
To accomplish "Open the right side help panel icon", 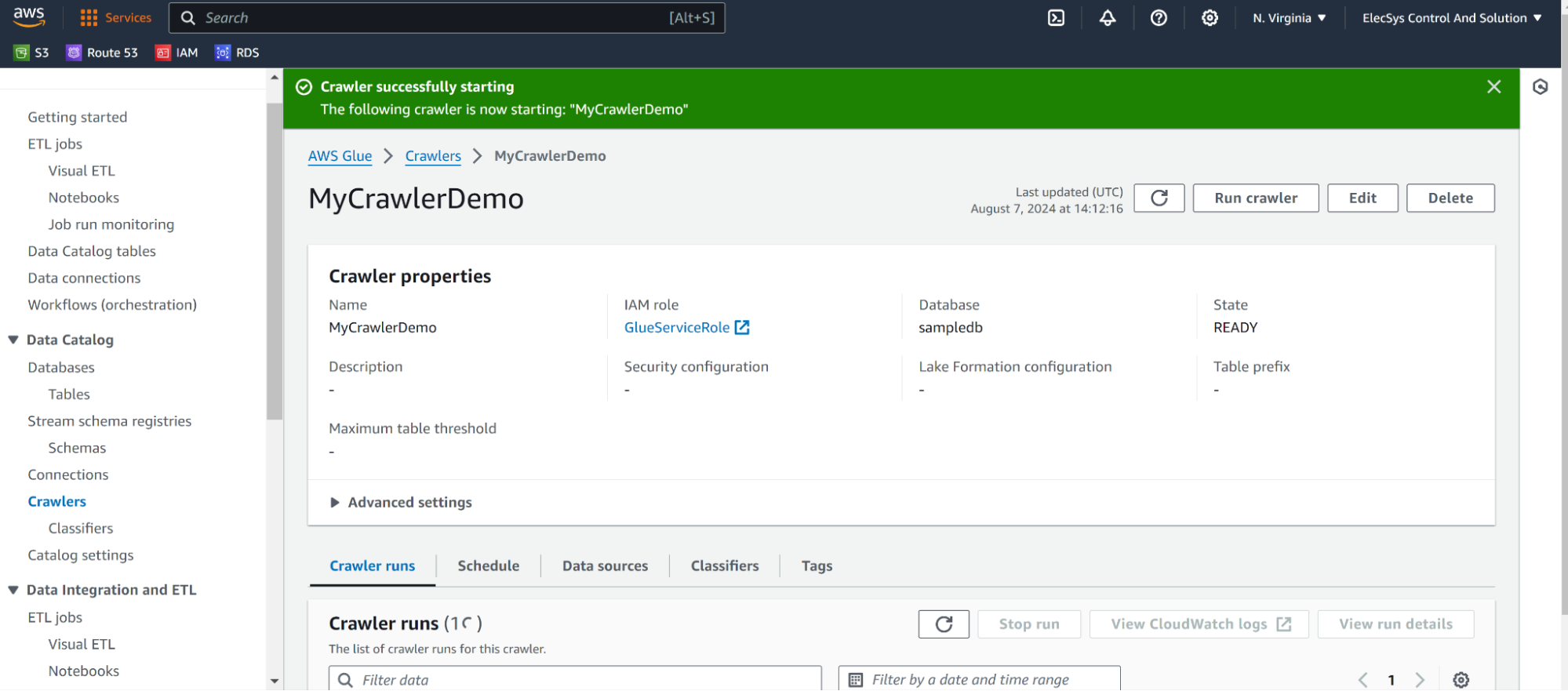I will click(x=1541, y=87).
